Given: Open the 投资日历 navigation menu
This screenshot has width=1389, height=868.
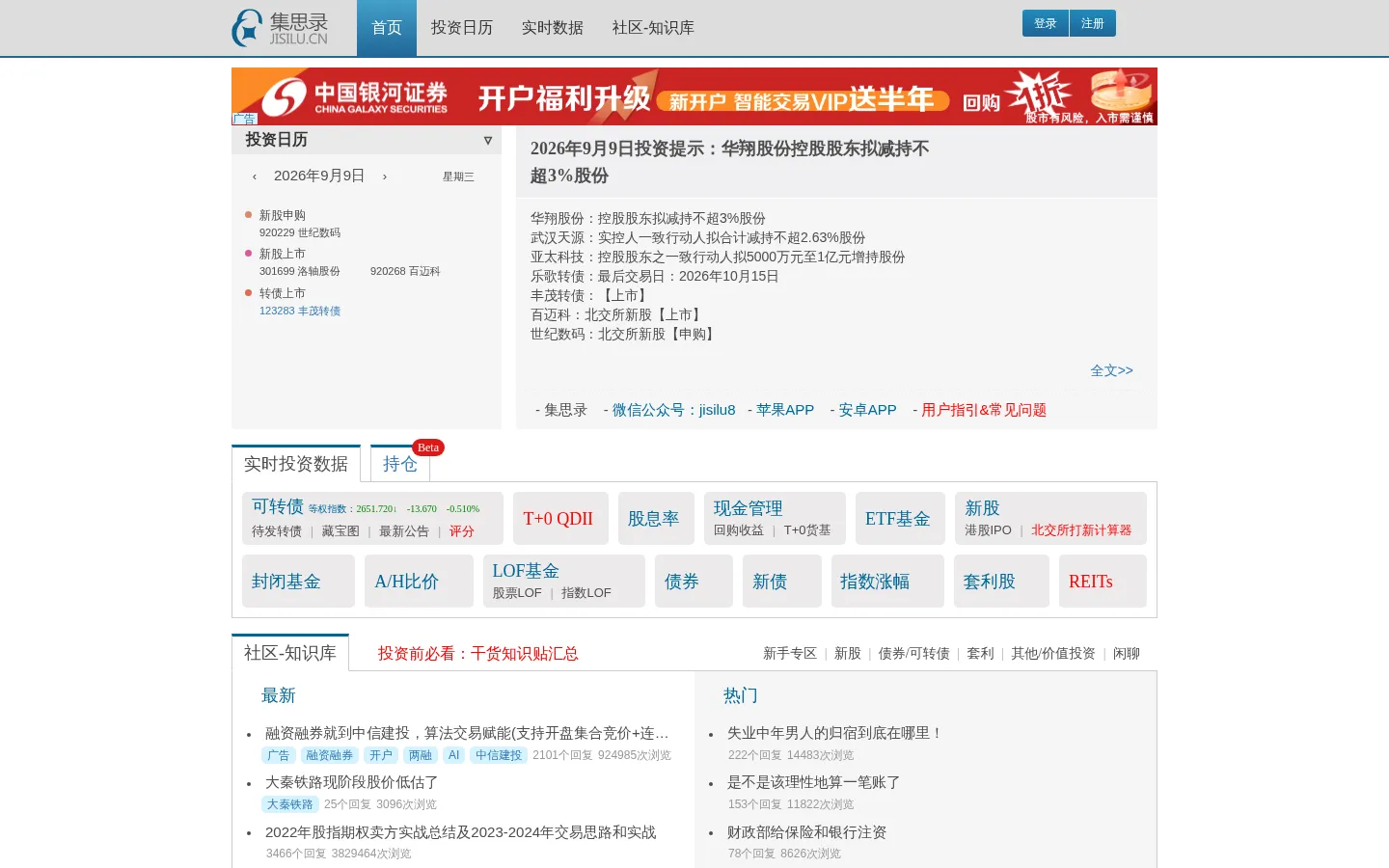Looking at the screenshot, I should pyautogui.click(x=462, y=28).
